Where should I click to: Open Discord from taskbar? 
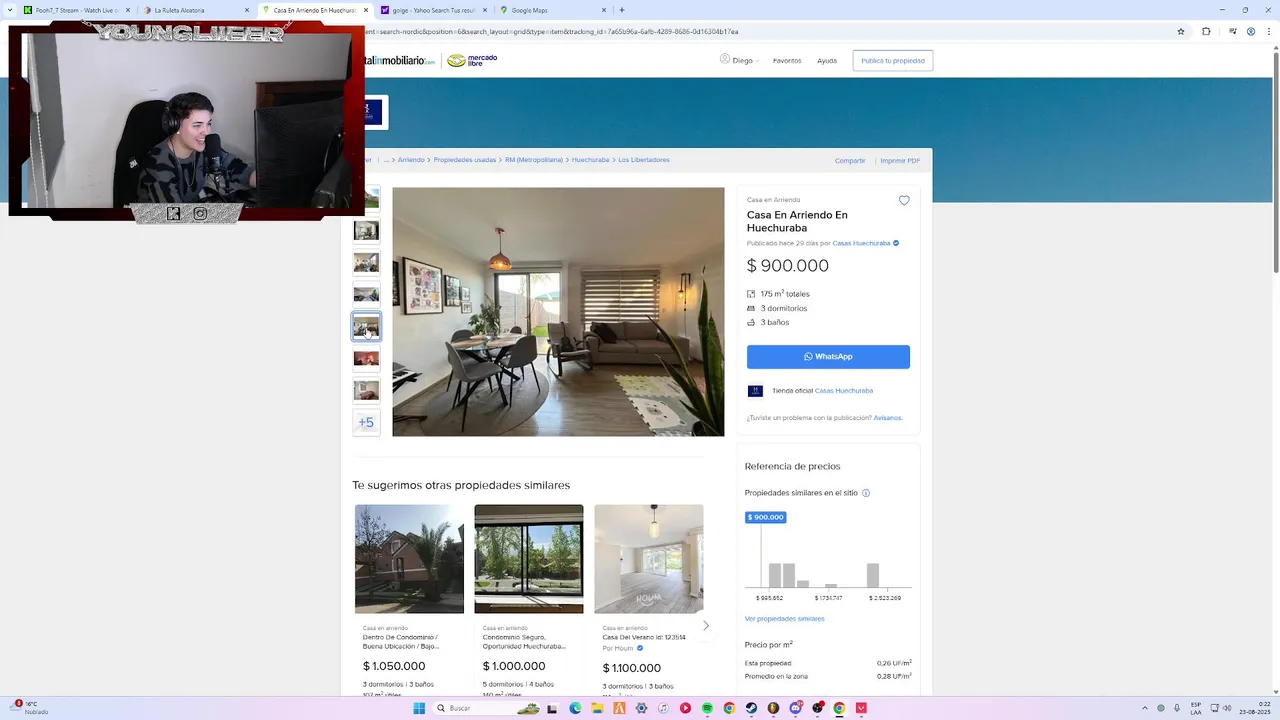pyautogui.click(x=795, y=708)
